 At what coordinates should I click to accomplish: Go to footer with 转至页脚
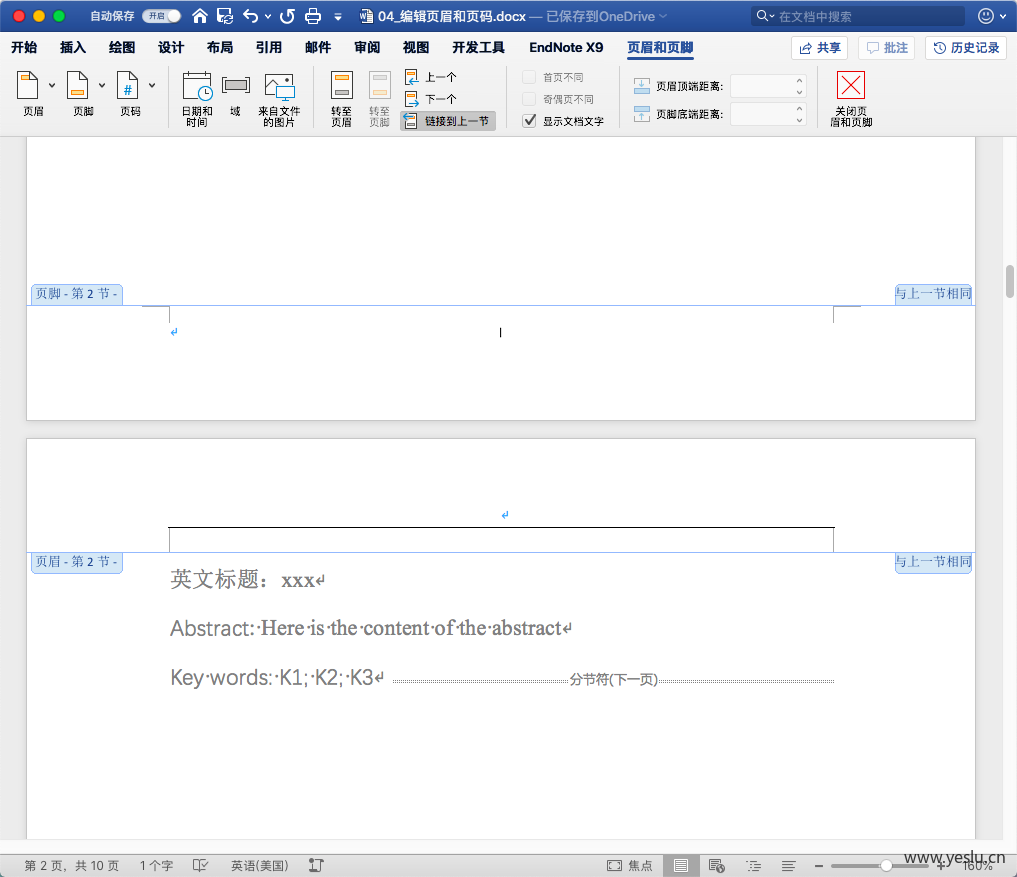pyautogui.click(x=379, y=99)
